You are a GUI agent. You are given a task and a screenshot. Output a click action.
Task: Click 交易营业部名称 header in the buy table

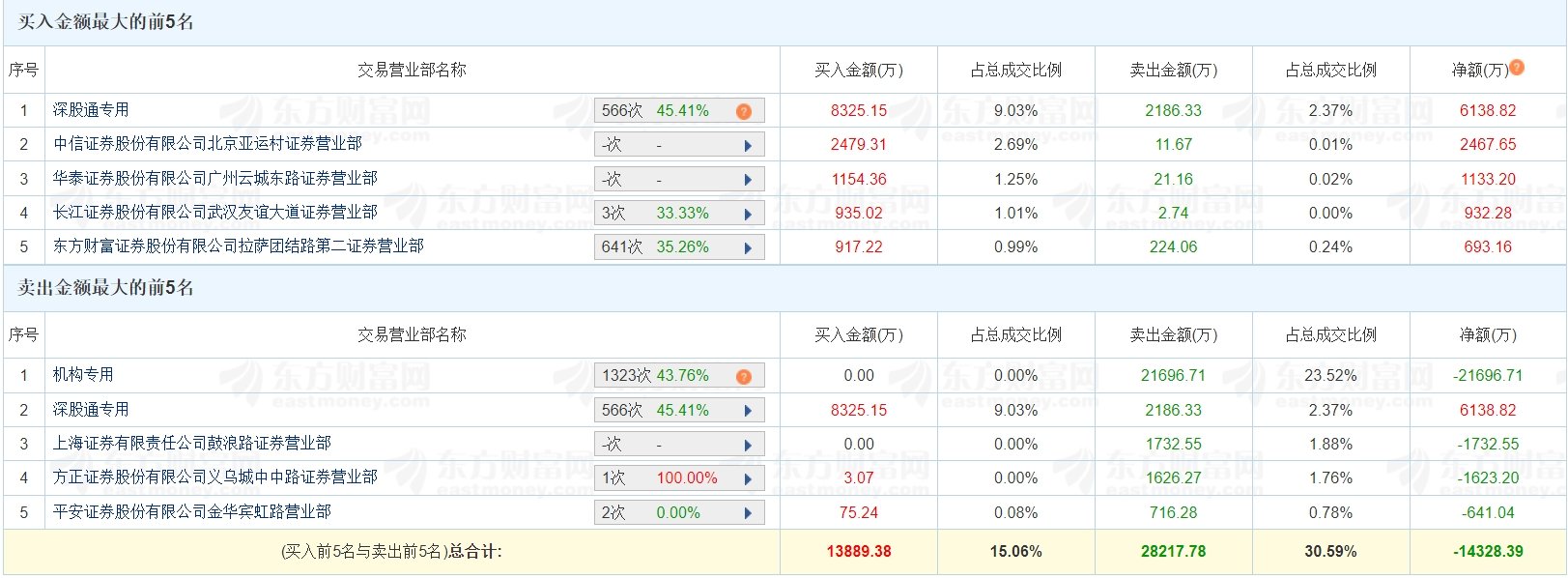[412, 71]
